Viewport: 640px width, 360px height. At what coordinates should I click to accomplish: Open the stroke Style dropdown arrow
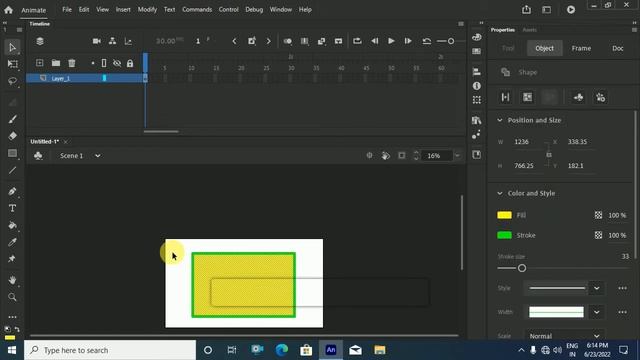597,288
